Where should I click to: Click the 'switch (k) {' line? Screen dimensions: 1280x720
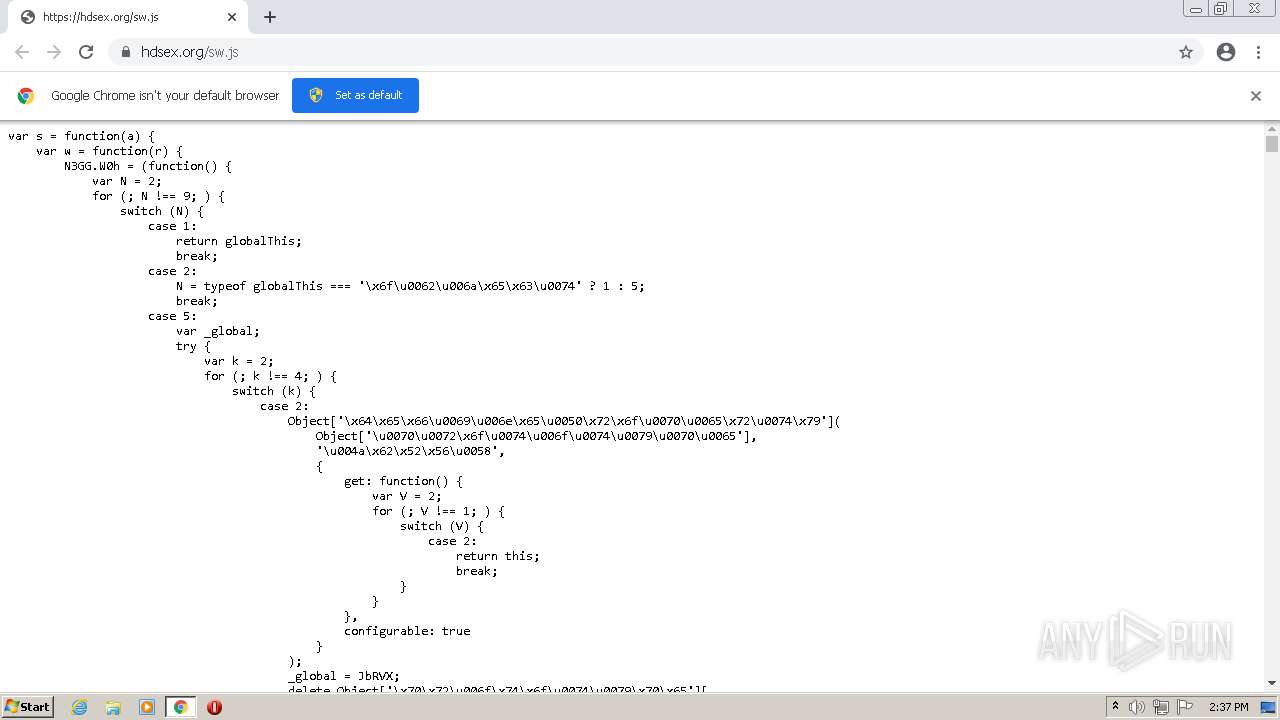274,391
